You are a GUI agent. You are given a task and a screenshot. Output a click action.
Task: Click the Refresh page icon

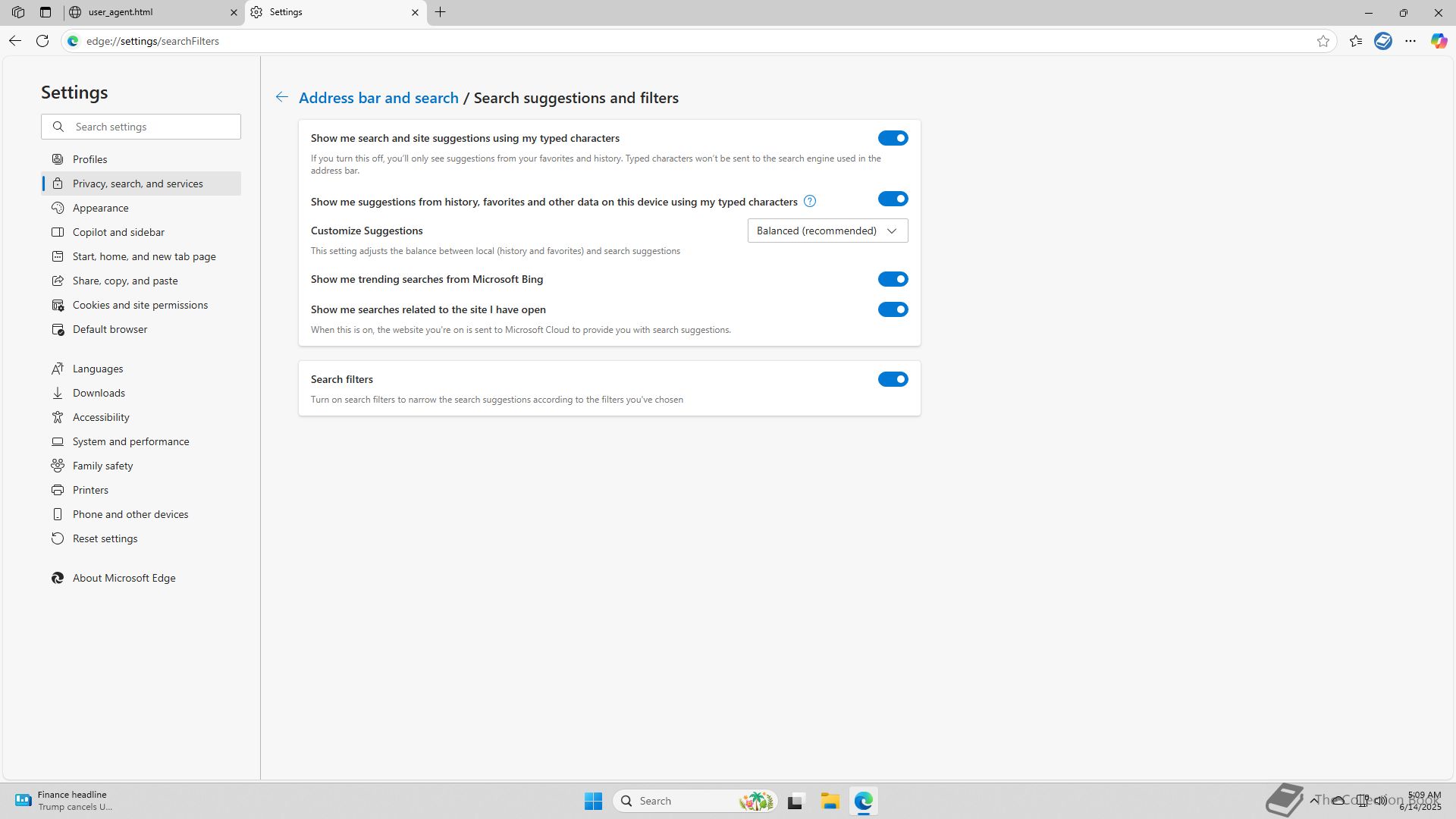(42, 41)
